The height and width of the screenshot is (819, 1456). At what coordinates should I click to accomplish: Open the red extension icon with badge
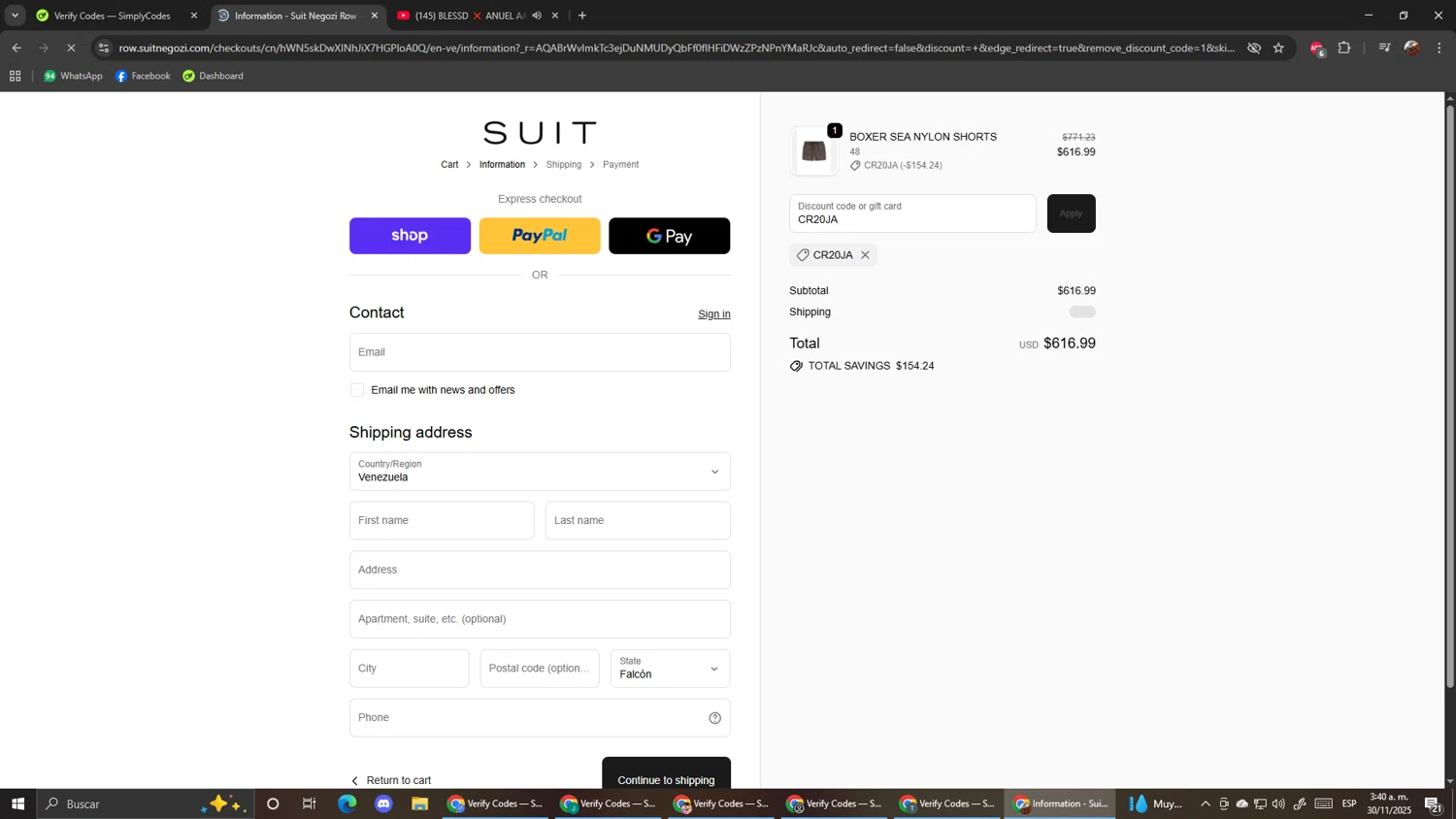pyautogui.click(x=1317, y=49)
